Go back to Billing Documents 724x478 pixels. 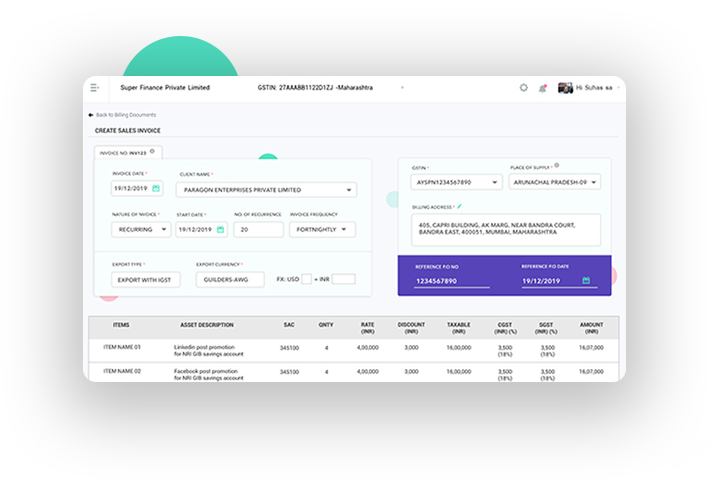tap(122, 115)
